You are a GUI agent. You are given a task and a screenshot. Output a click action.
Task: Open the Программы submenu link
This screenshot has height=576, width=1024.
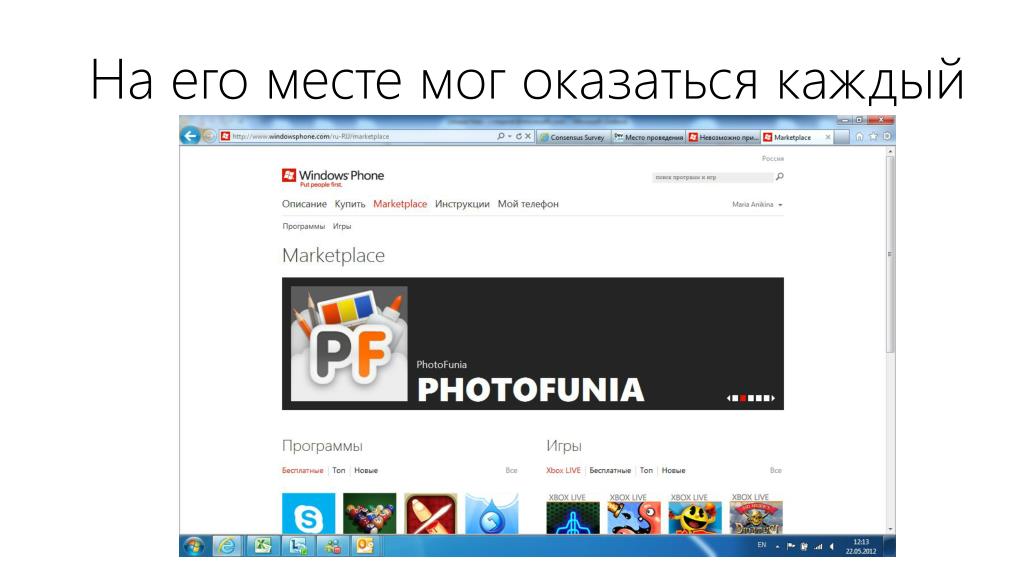304,226
